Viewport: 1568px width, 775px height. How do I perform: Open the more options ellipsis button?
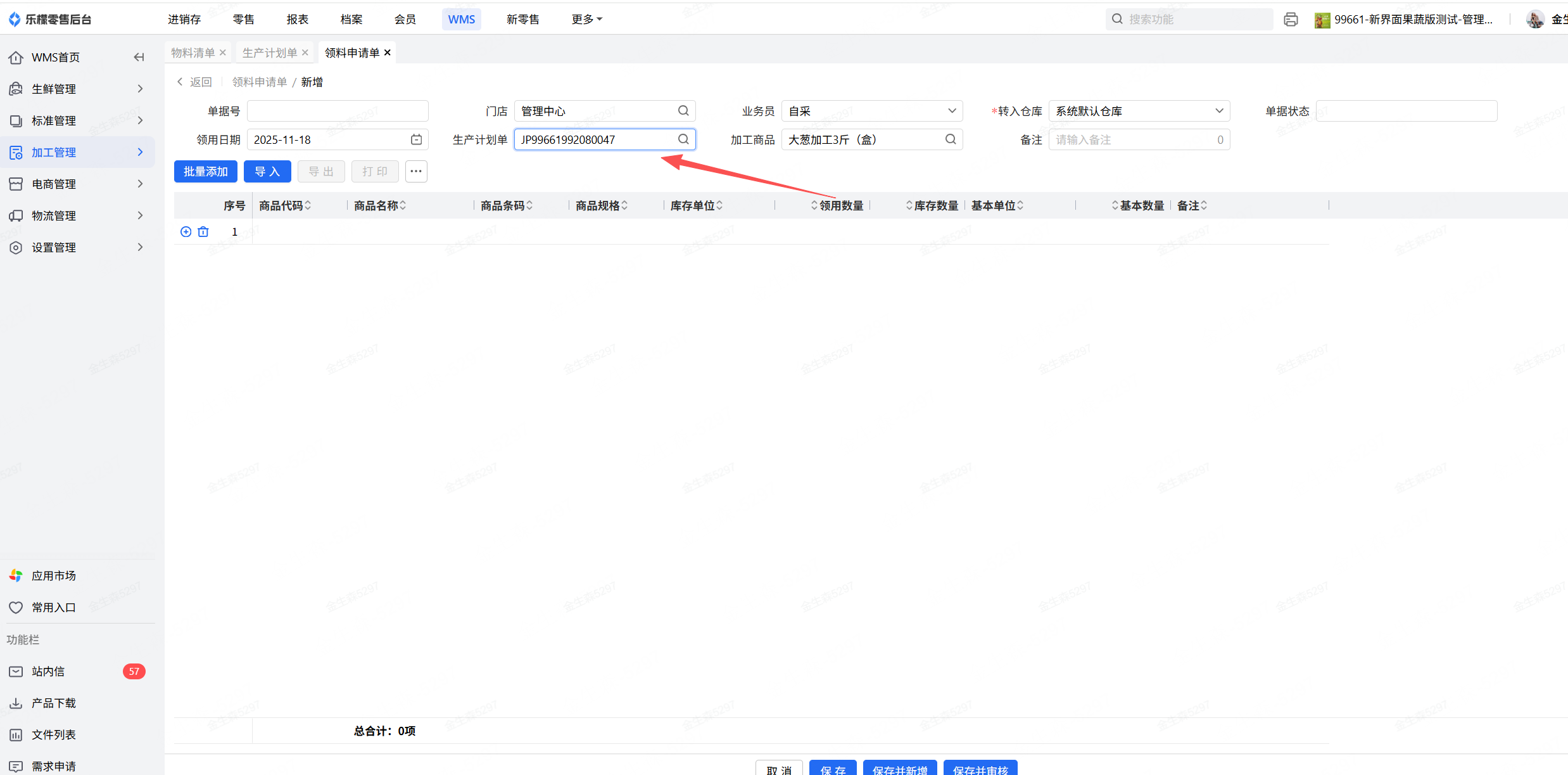416,171
